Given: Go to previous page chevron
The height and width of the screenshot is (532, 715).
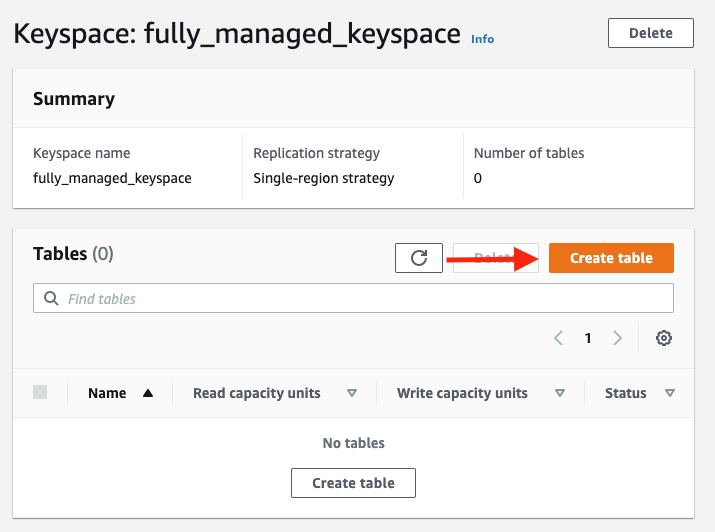Looking at the screenshot, I should tap(558, 338).
